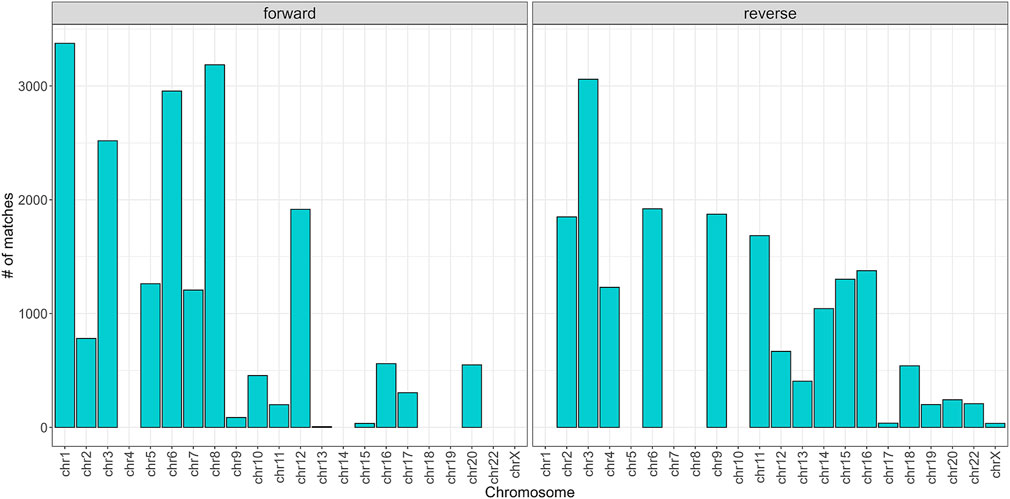Click the '3000' y-axis tick label

tap(32, 86)
